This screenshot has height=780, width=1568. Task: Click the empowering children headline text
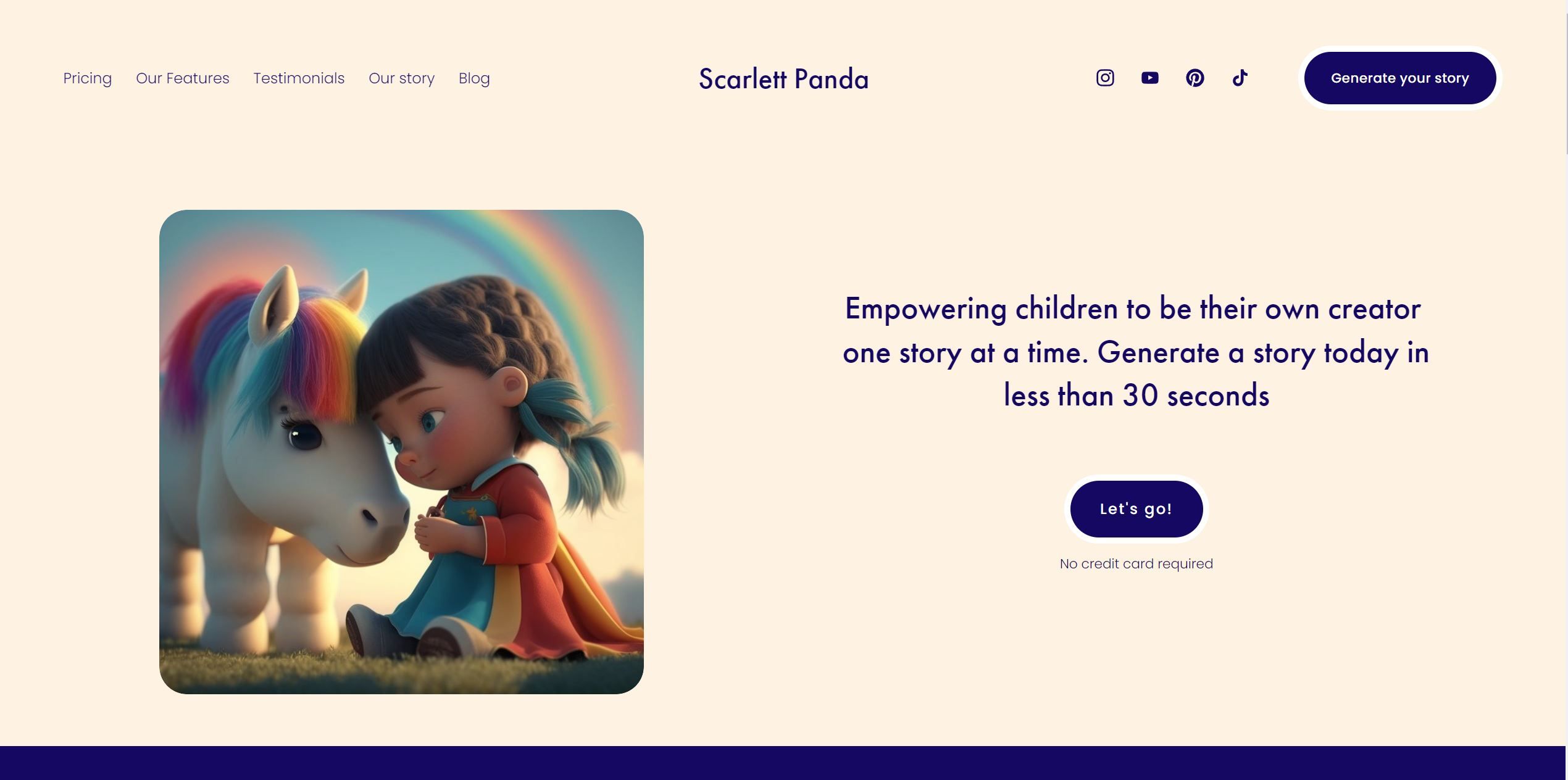1136,353
